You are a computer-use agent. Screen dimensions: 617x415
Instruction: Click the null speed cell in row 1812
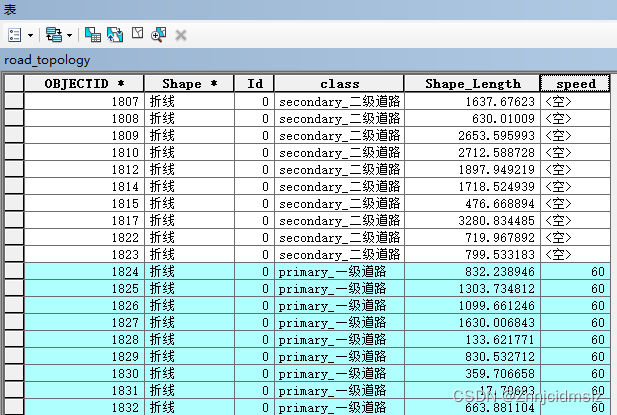pos(575,170)
